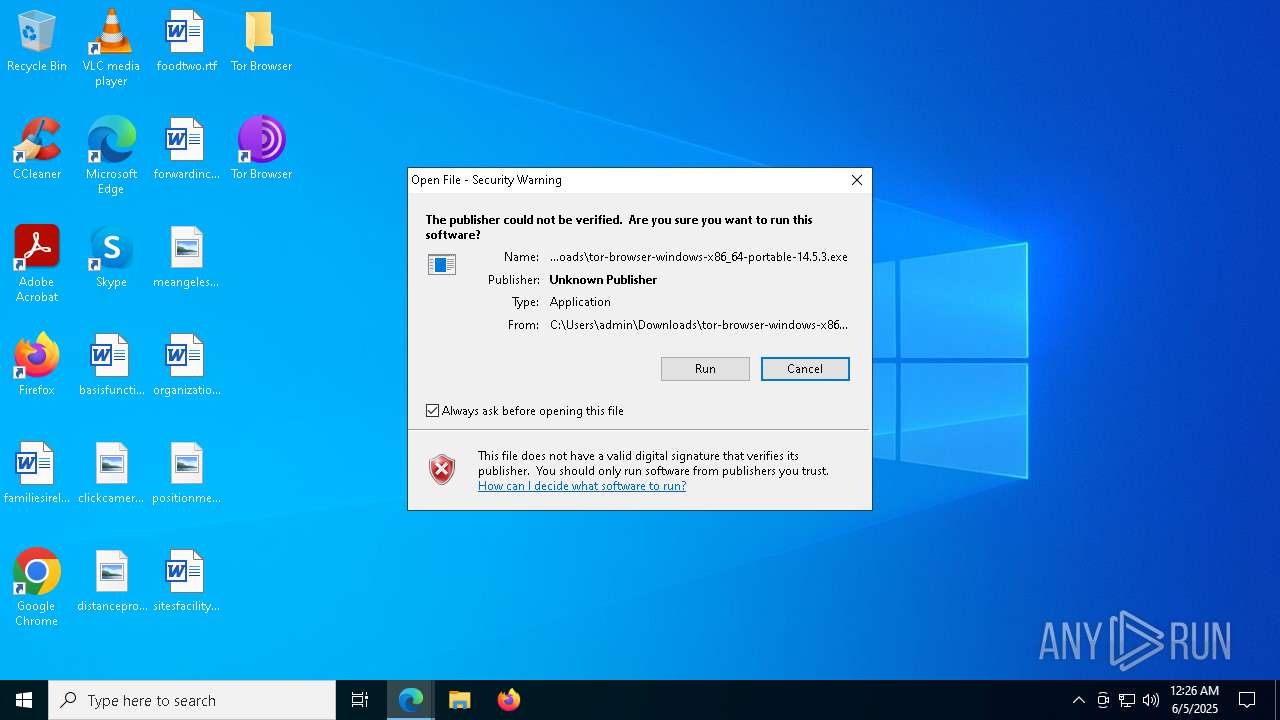Click the Unknown Publisher text
Image resolution: width=1280 pixels, height=720 pixels.
pyautogui.click(x=603, y=280)
